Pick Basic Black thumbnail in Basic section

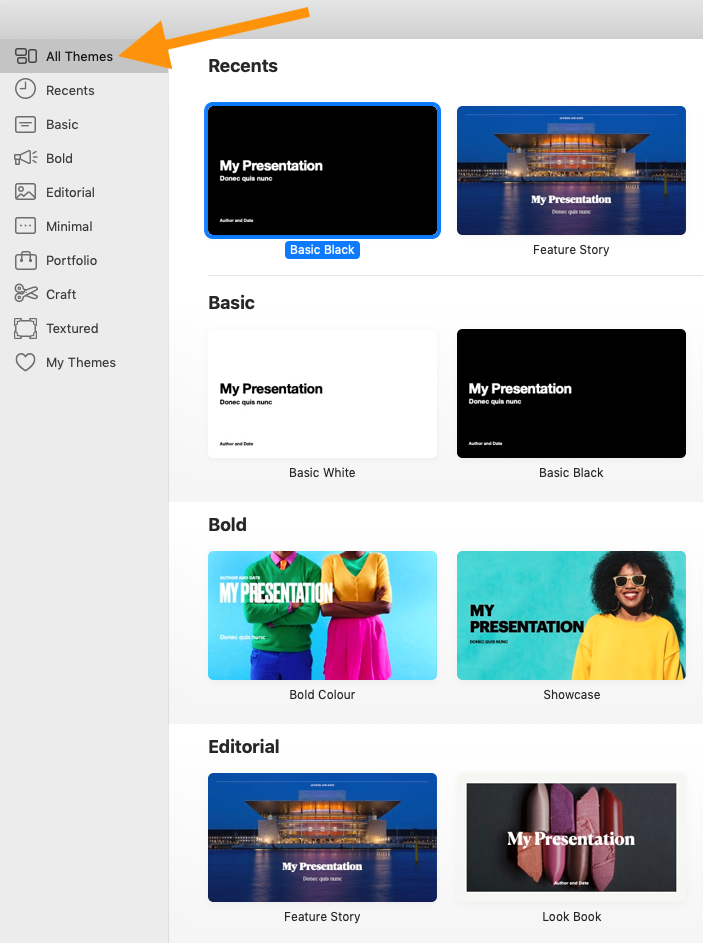tap(571, 393)
